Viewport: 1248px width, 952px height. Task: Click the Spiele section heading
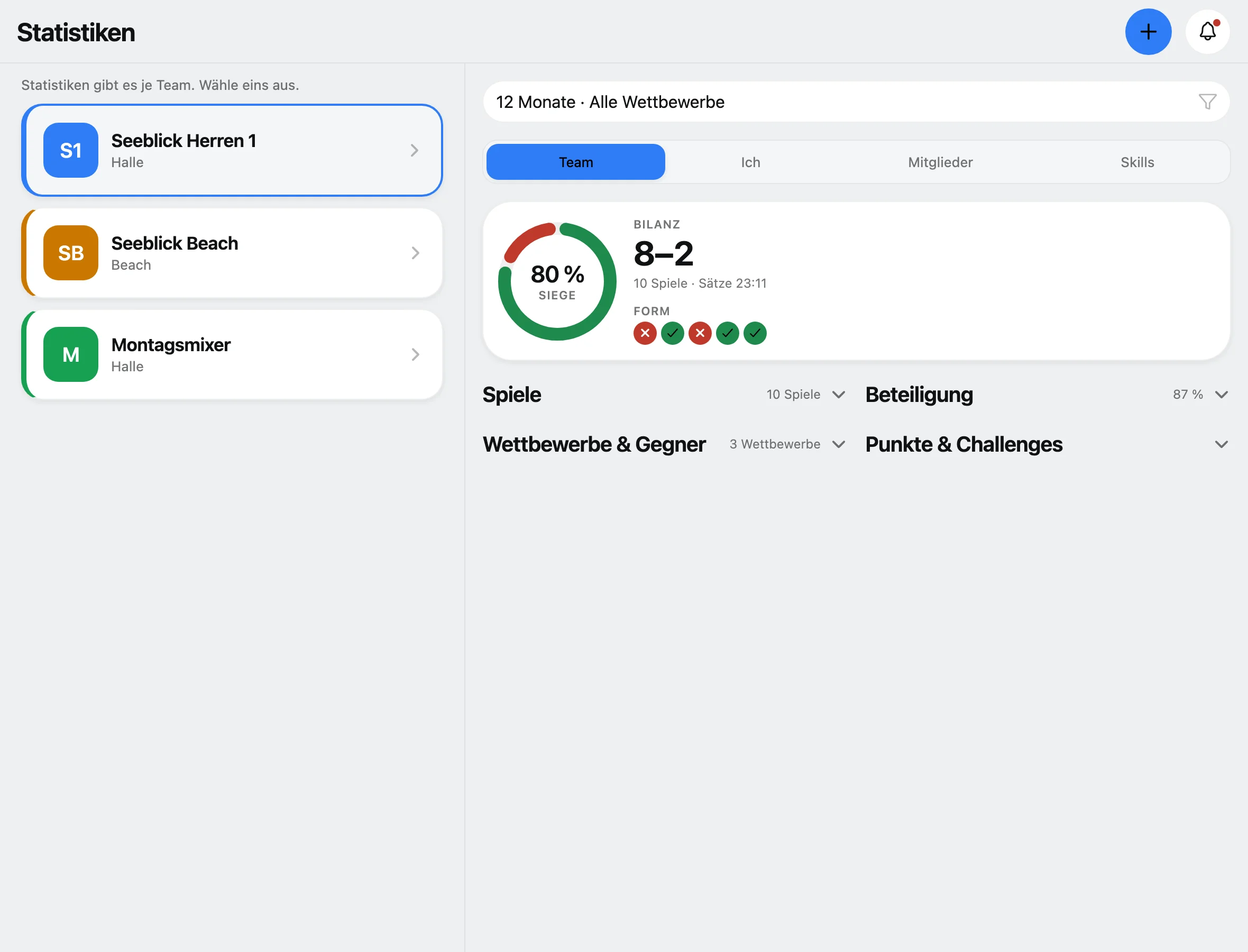[x=511, y=395]
